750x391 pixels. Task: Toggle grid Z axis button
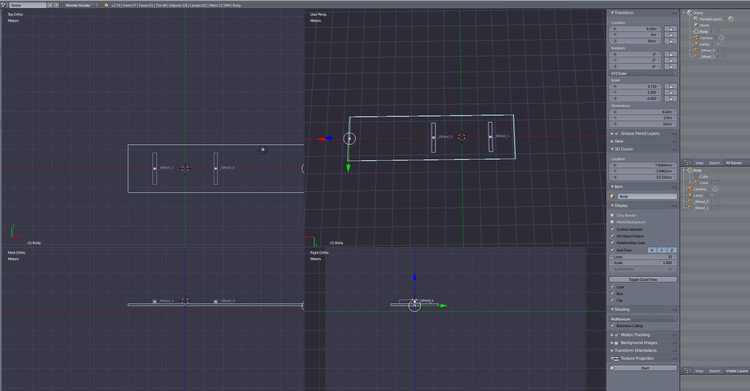pyautogui.click(x=672, y=250)
